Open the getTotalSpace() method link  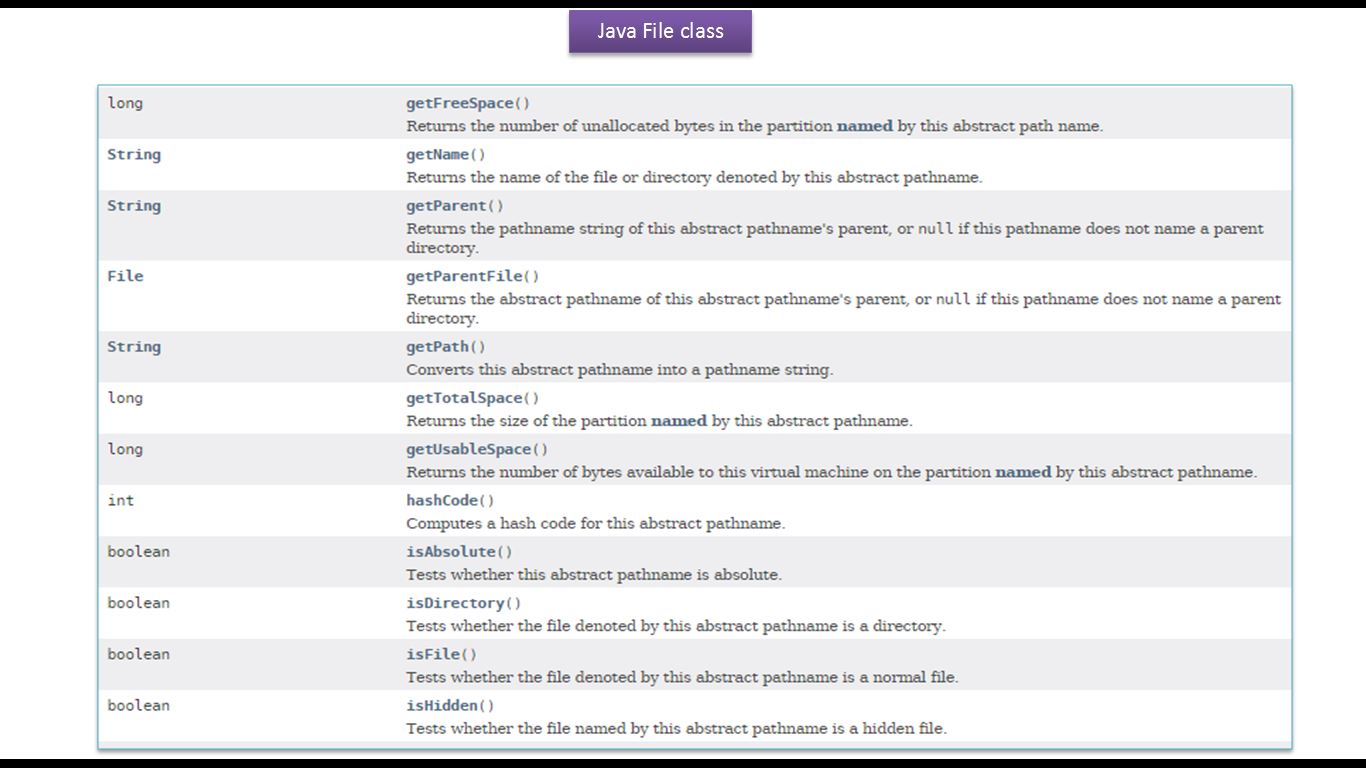(466, 398)
